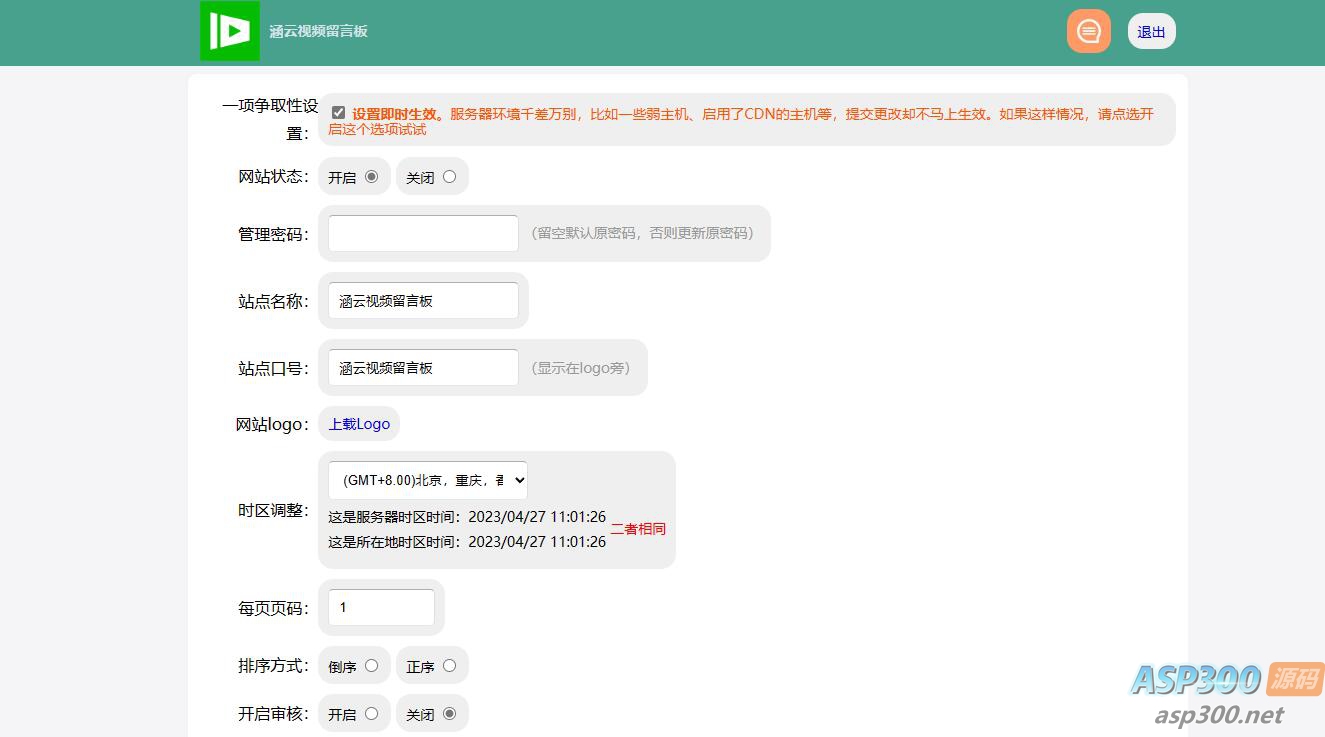
Task: Toggle the 设置即时生效 checkbox
Action: point(338,113)
